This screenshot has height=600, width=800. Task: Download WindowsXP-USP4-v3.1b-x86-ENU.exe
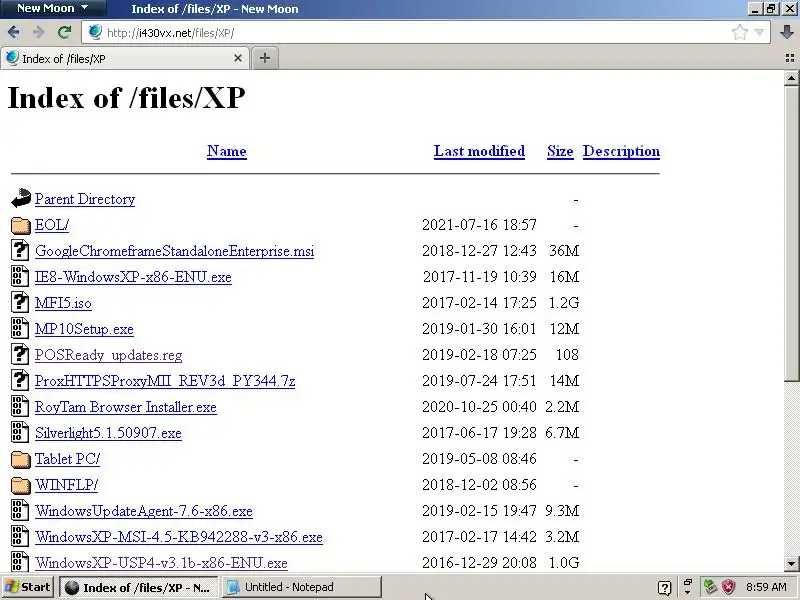coord(161,563)
